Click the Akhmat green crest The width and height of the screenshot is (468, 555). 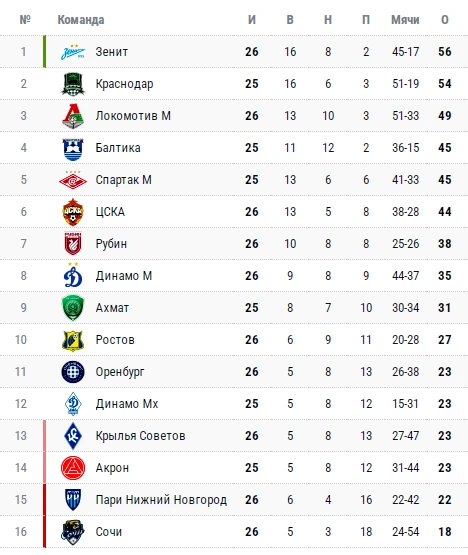[73, 308]
